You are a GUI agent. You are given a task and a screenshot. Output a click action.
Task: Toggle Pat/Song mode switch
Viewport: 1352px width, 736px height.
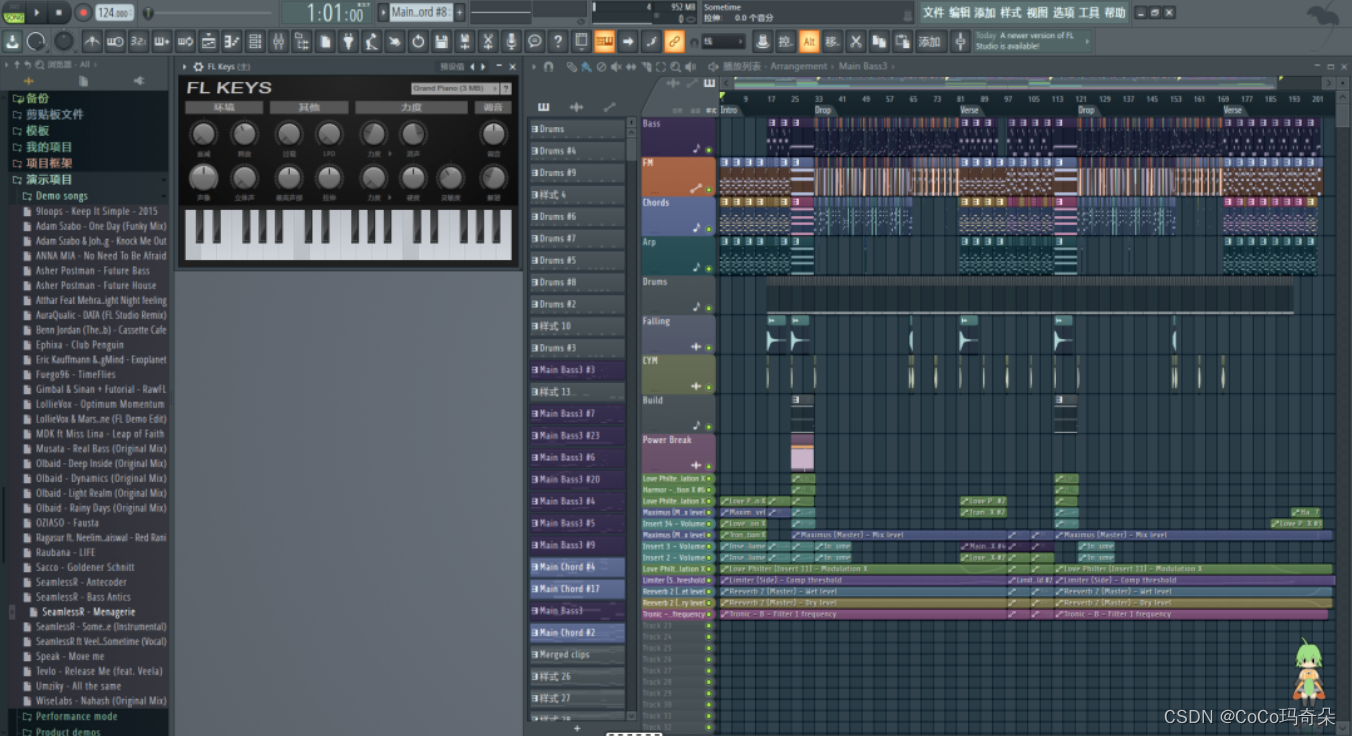13,13
